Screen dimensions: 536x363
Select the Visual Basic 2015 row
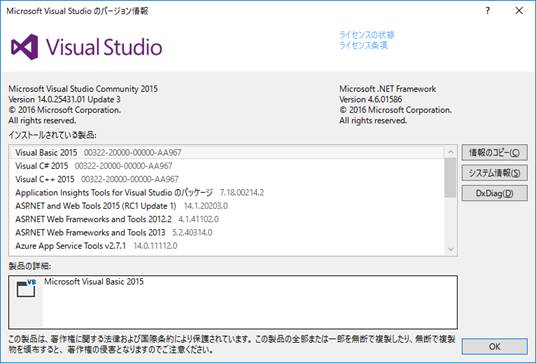pyautogui.click(x=227, y=152)
